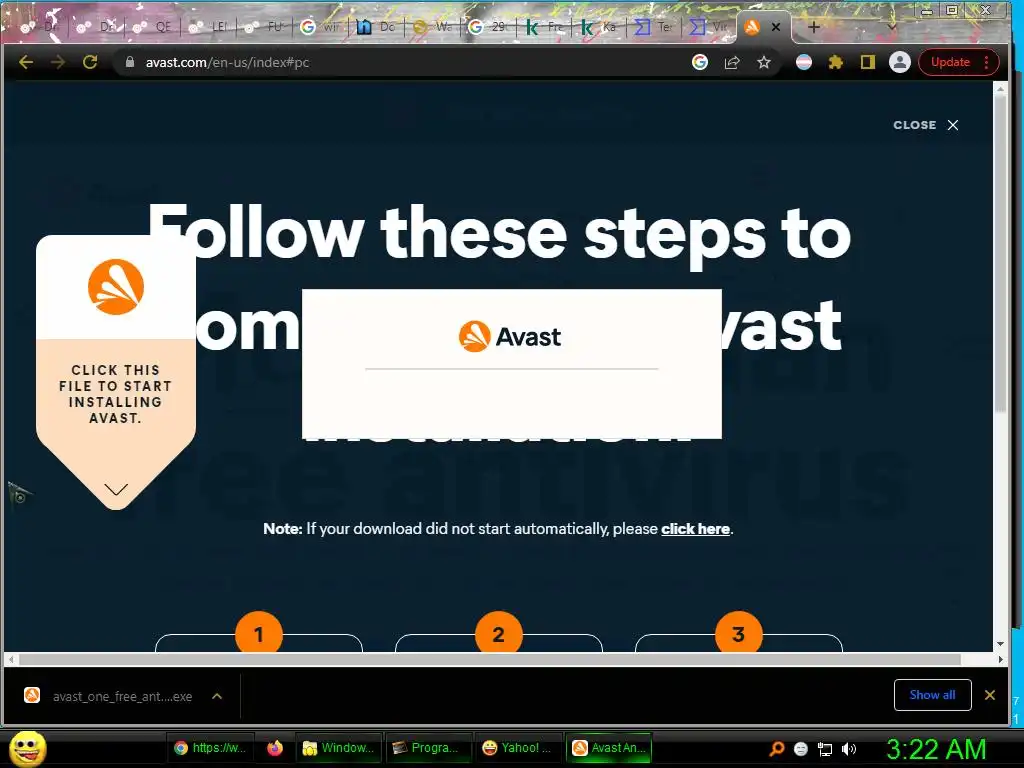Click the red Update button
The width and height of the screenshot is (1024, 768).
click(x=958, y=62)
